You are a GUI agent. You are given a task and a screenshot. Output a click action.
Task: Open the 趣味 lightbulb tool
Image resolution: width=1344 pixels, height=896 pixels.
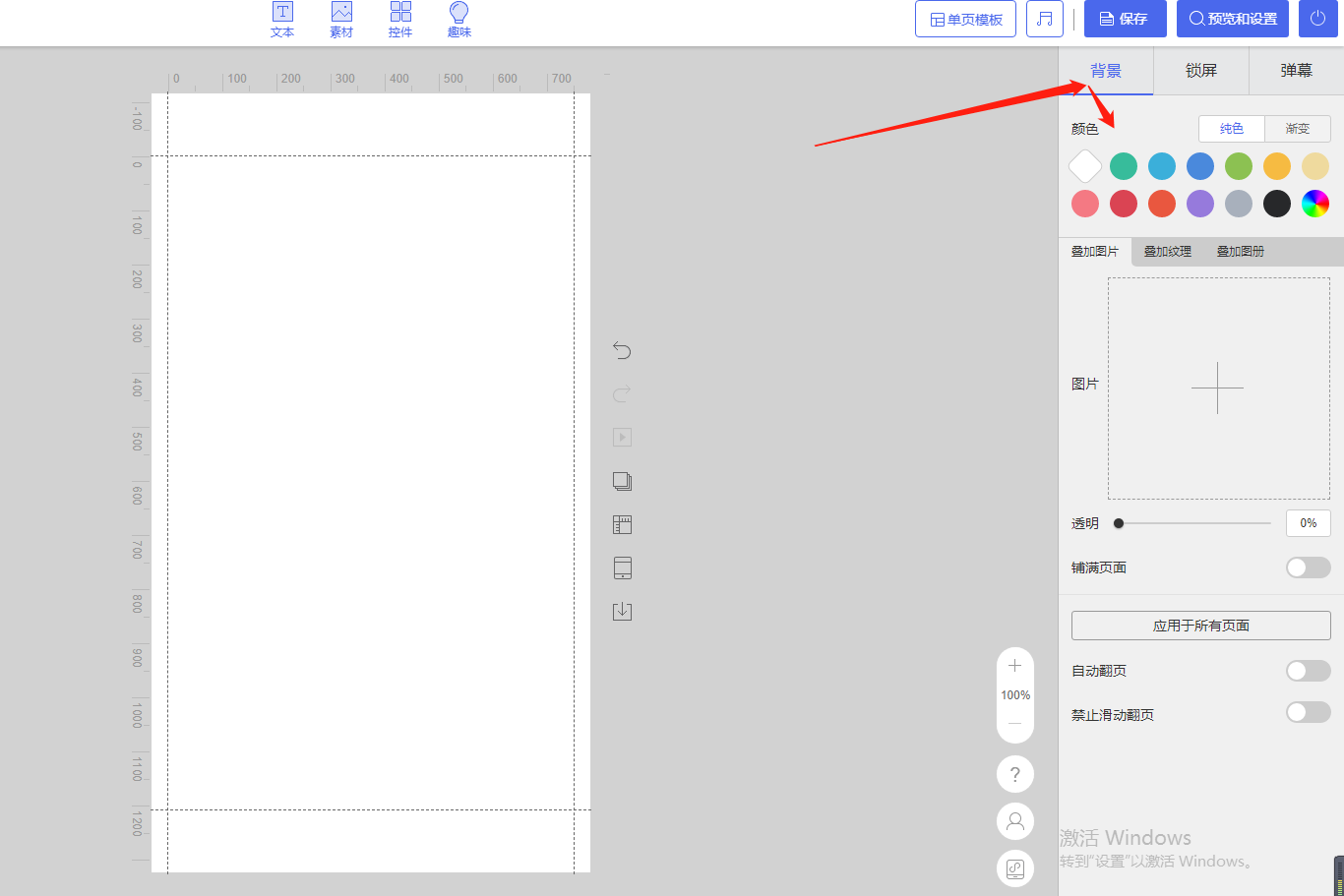click(459, 20)
